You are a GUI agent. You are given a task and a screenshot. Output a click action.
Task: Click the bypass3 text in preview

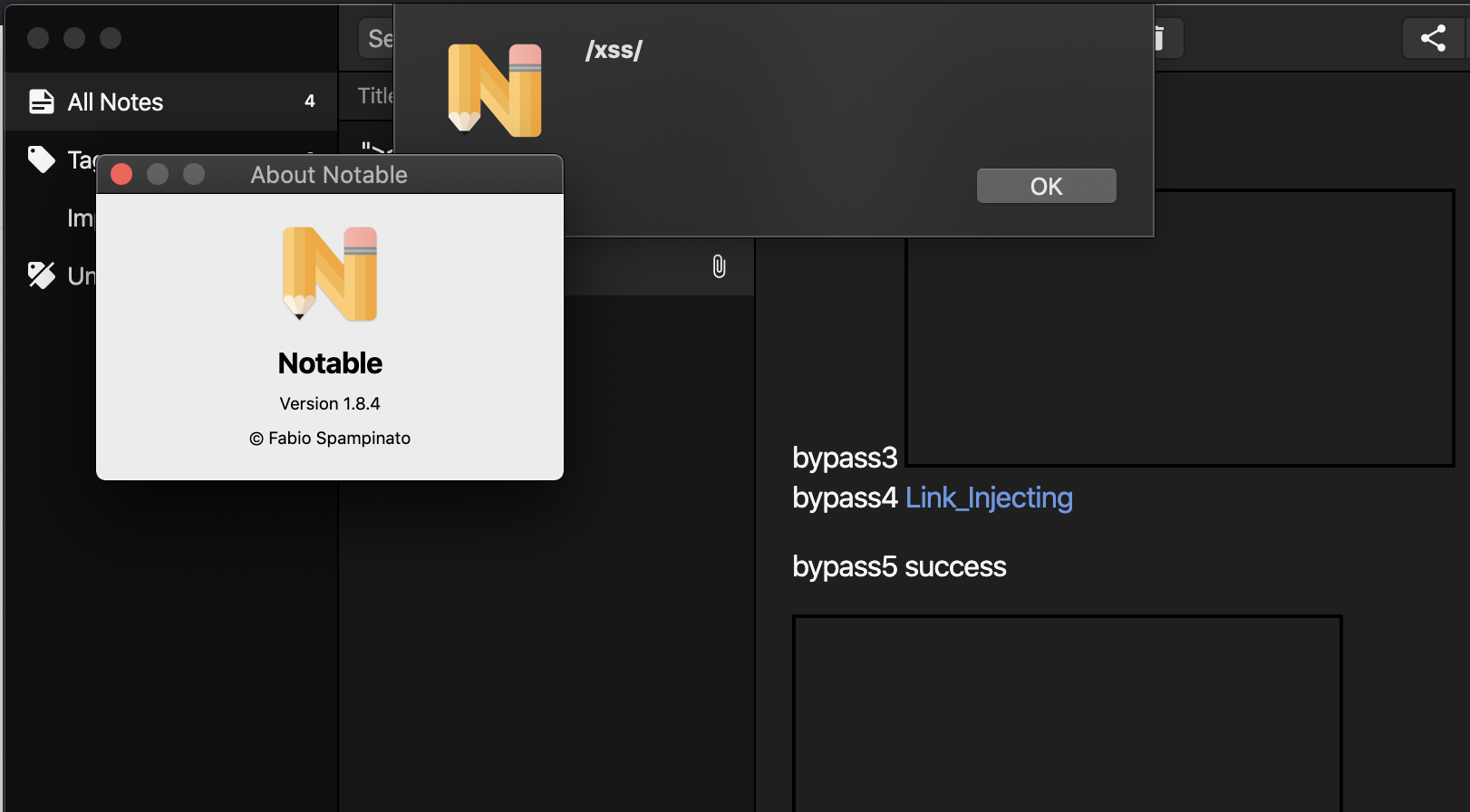(845, 458)
